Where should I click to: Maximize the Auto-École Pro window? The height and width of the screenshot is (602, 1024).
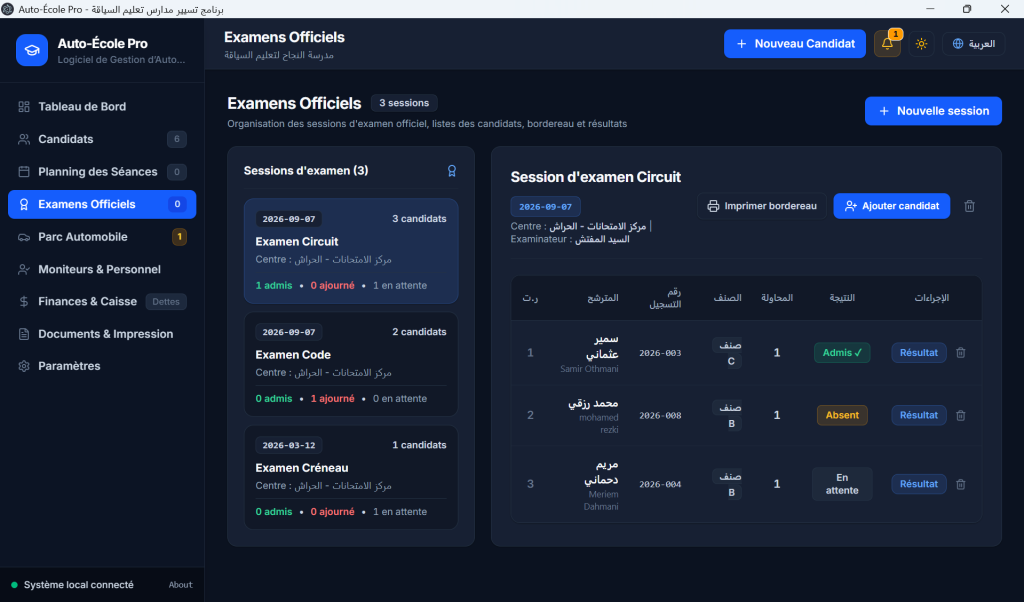[967, 9]
